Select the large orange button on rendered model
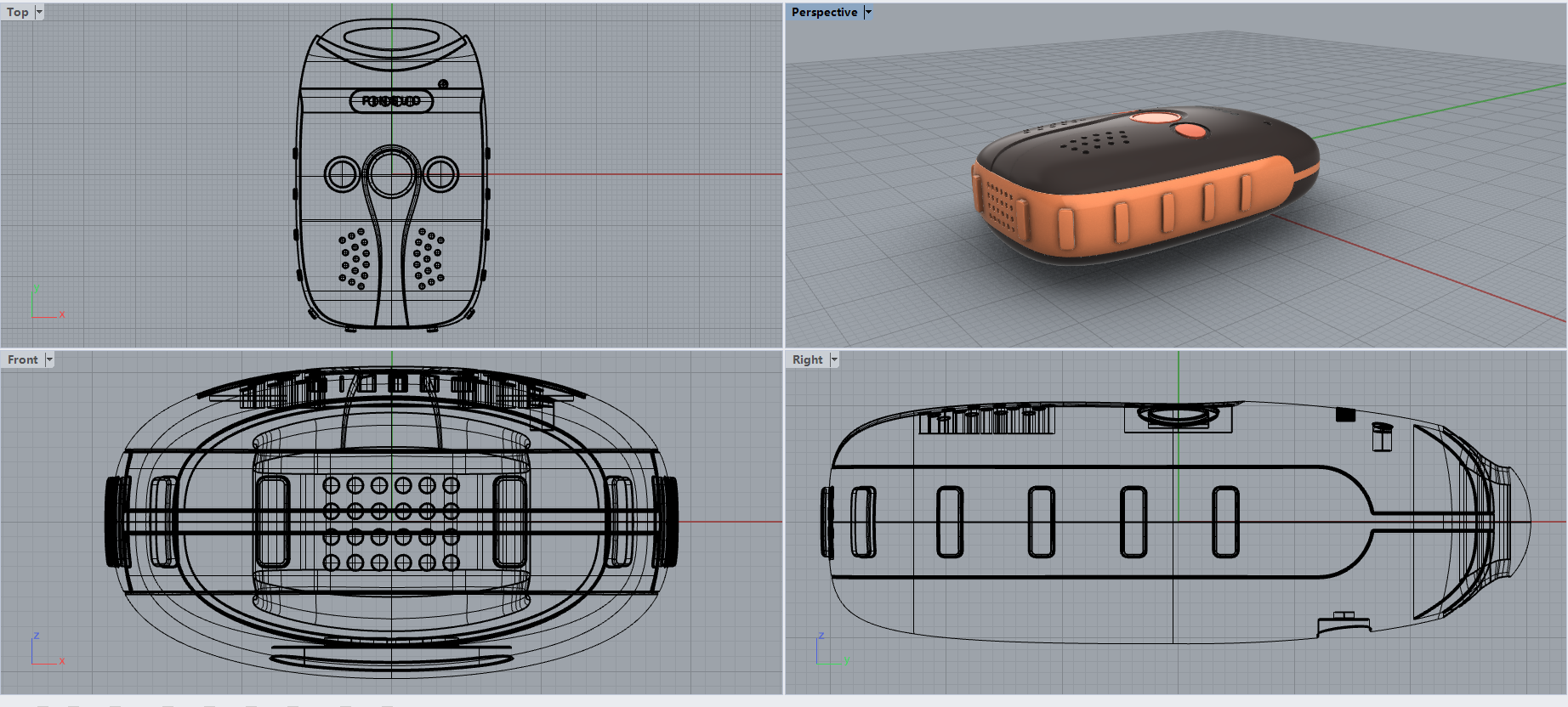 point(1155,117)
